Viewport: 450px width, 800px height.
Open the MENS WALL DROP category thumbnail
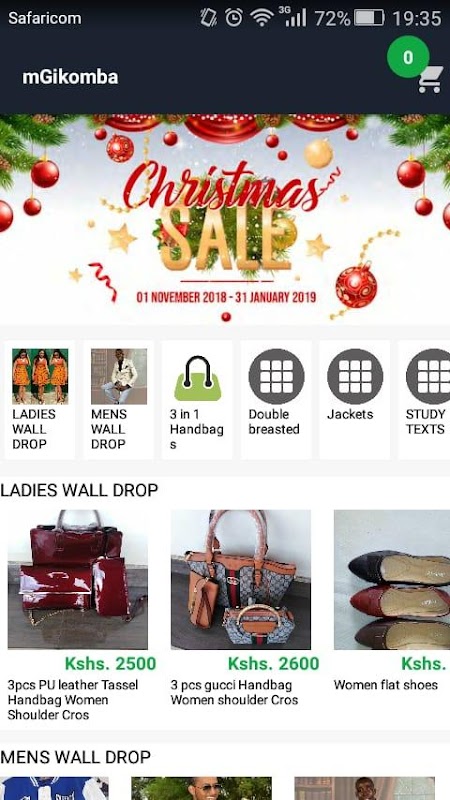pos(119,377)
